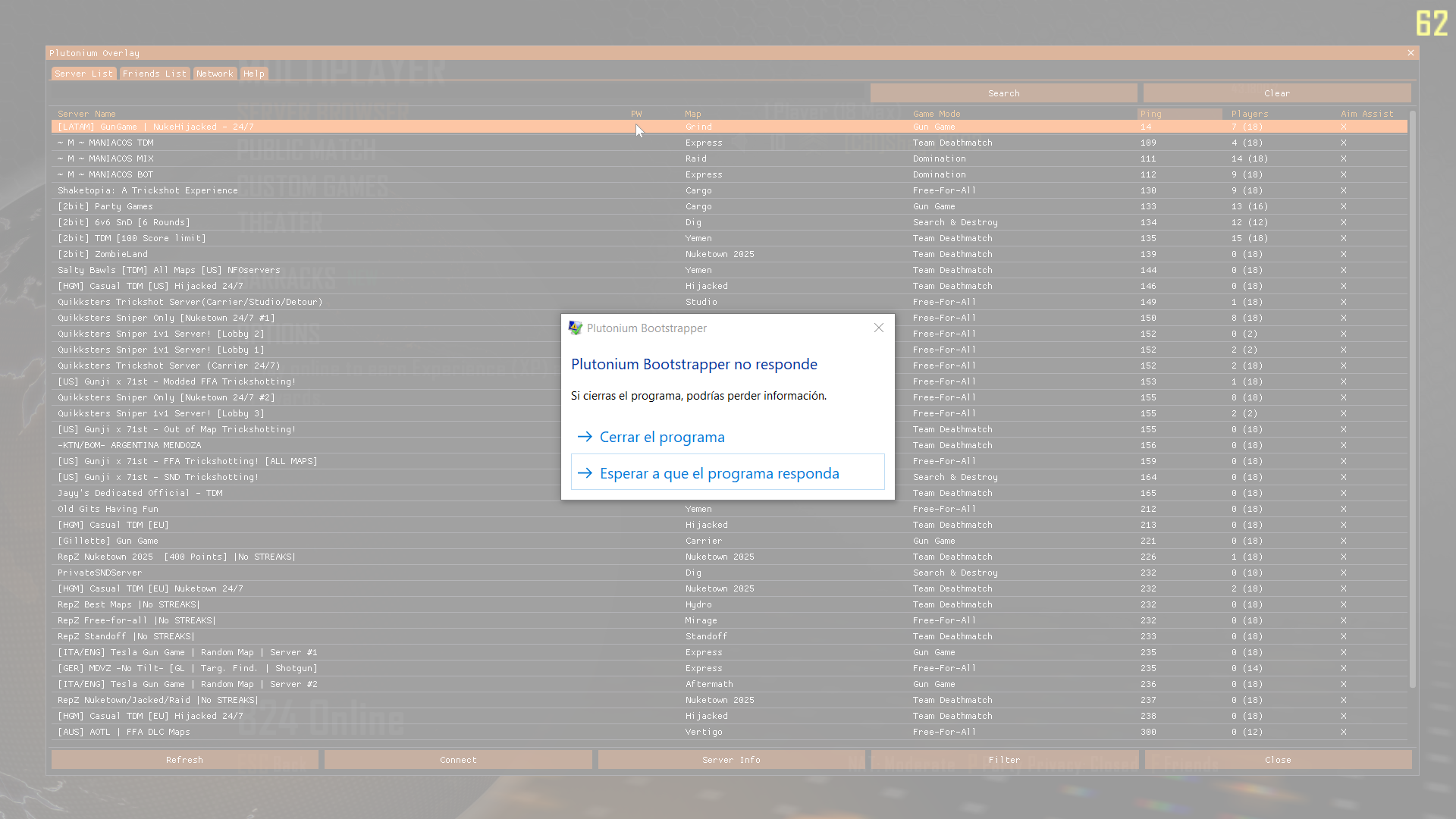The height and width of the screenshot is (819, 1456).
Task: Open the Network tab
Action: [x=215, y=74]
